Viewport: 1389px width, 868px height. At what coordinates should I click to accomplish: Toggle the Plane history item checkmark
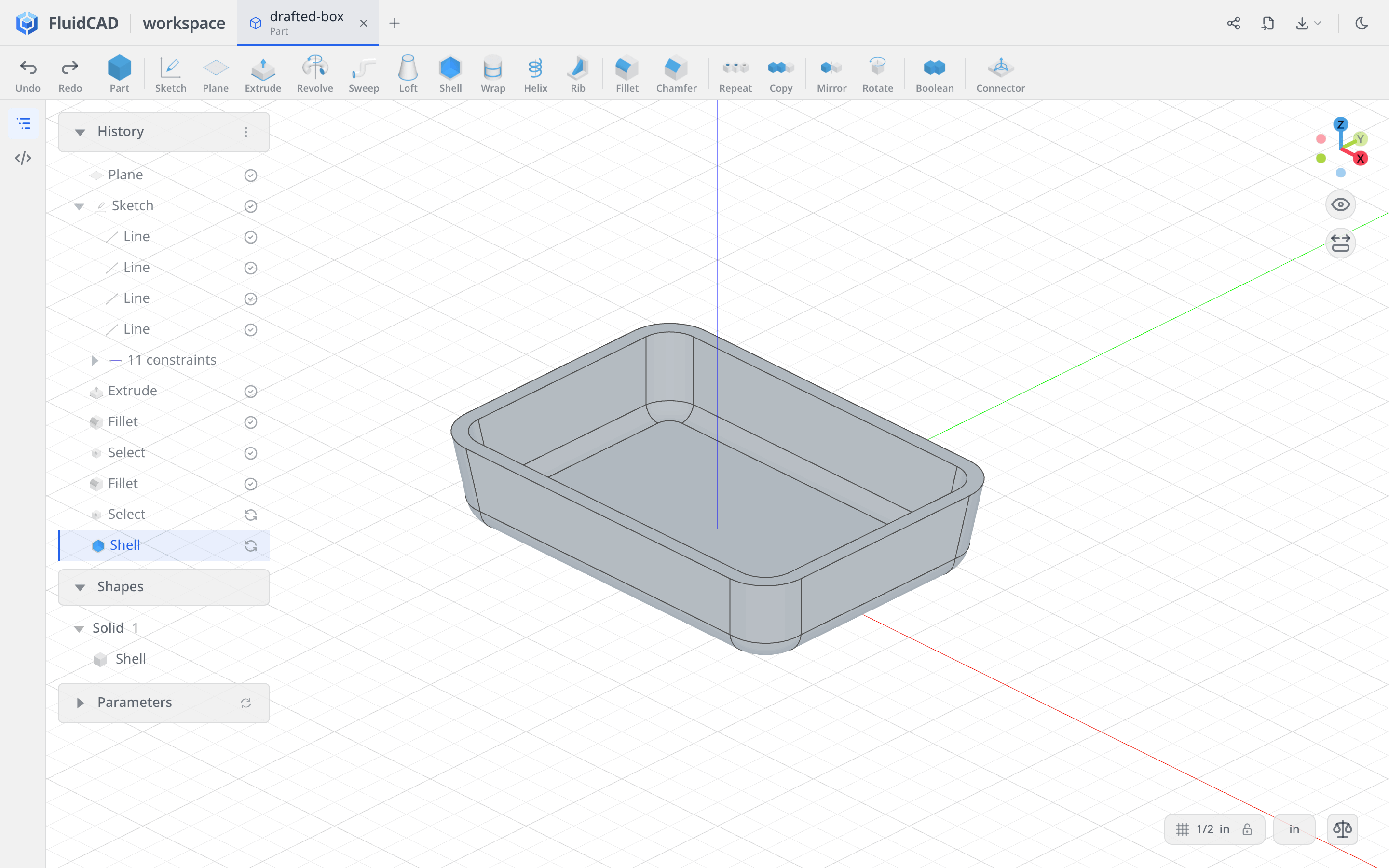click(251, 175)
